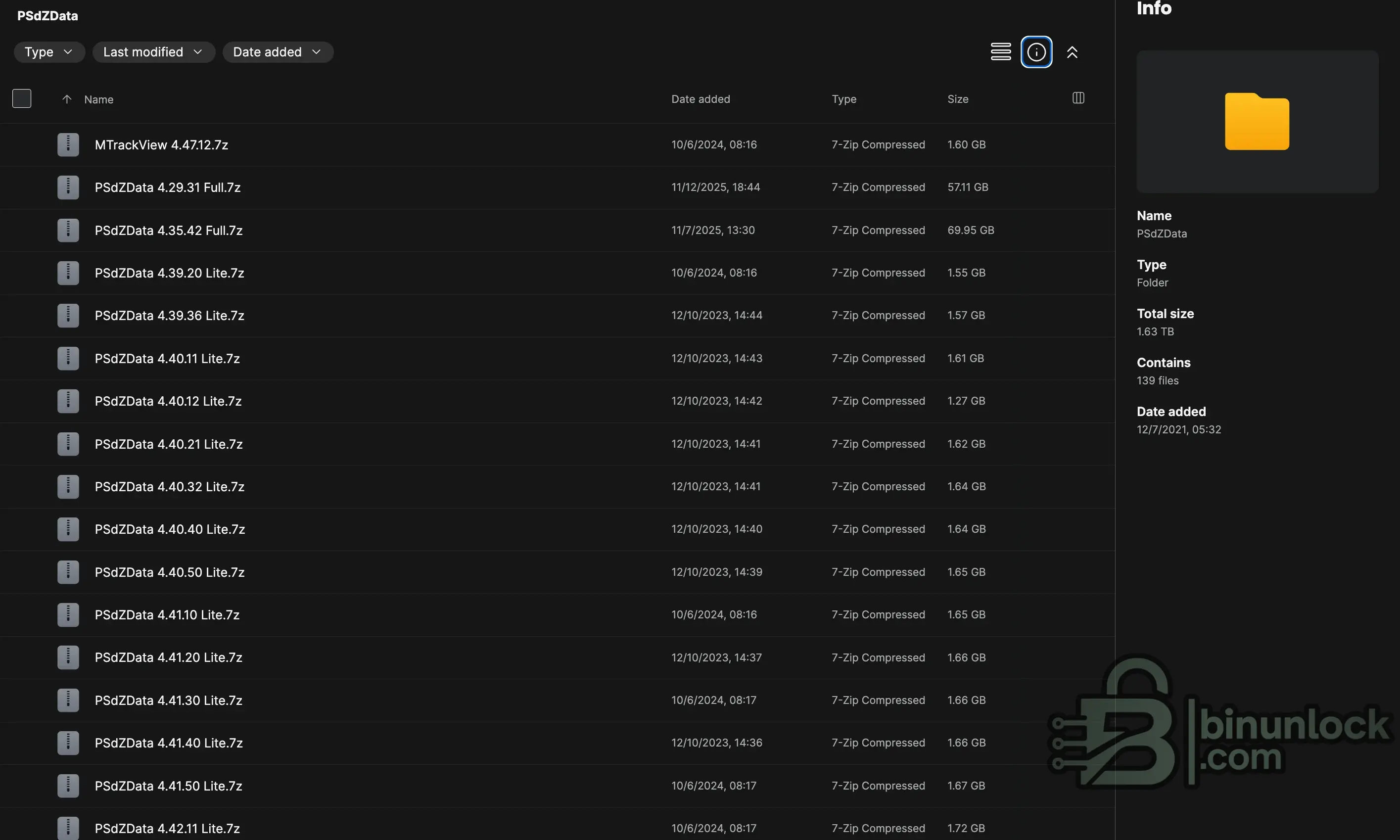Sort by the Name column header
Screen dimensions: 1400x840
pyautogui.click(x=98, y=99)
